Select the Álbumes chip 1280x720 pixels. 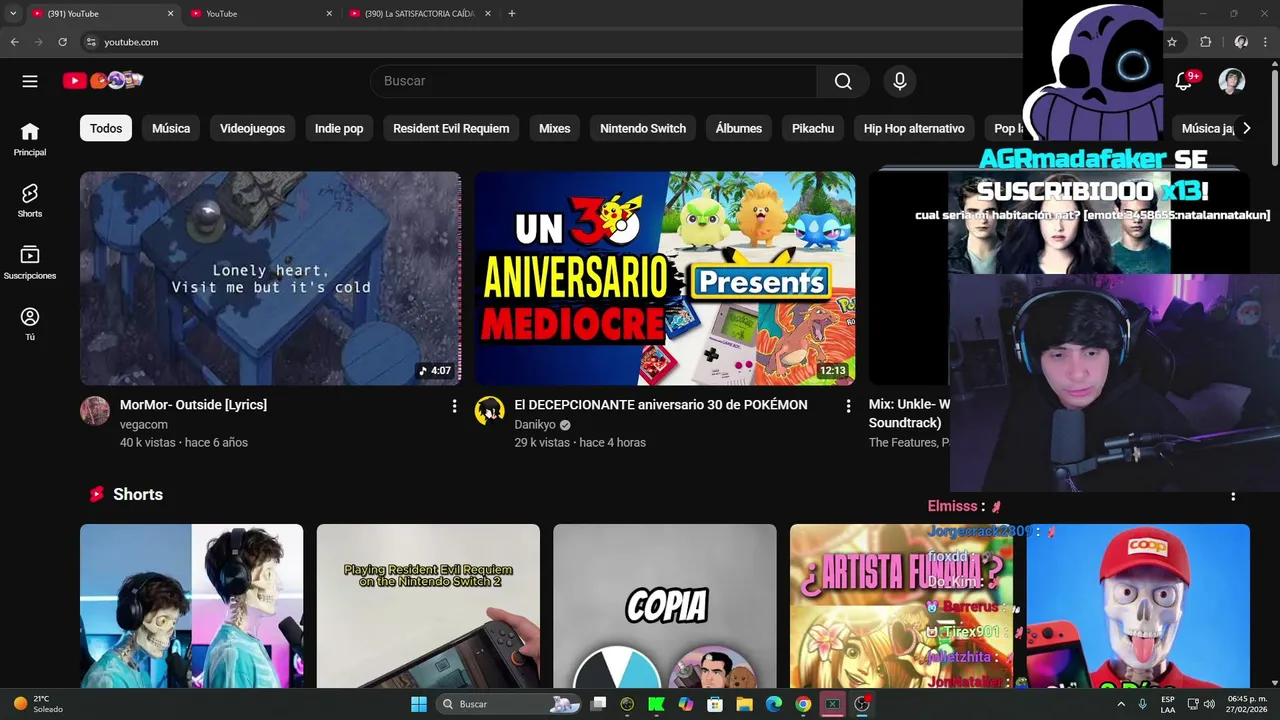(x=739, y=128)
